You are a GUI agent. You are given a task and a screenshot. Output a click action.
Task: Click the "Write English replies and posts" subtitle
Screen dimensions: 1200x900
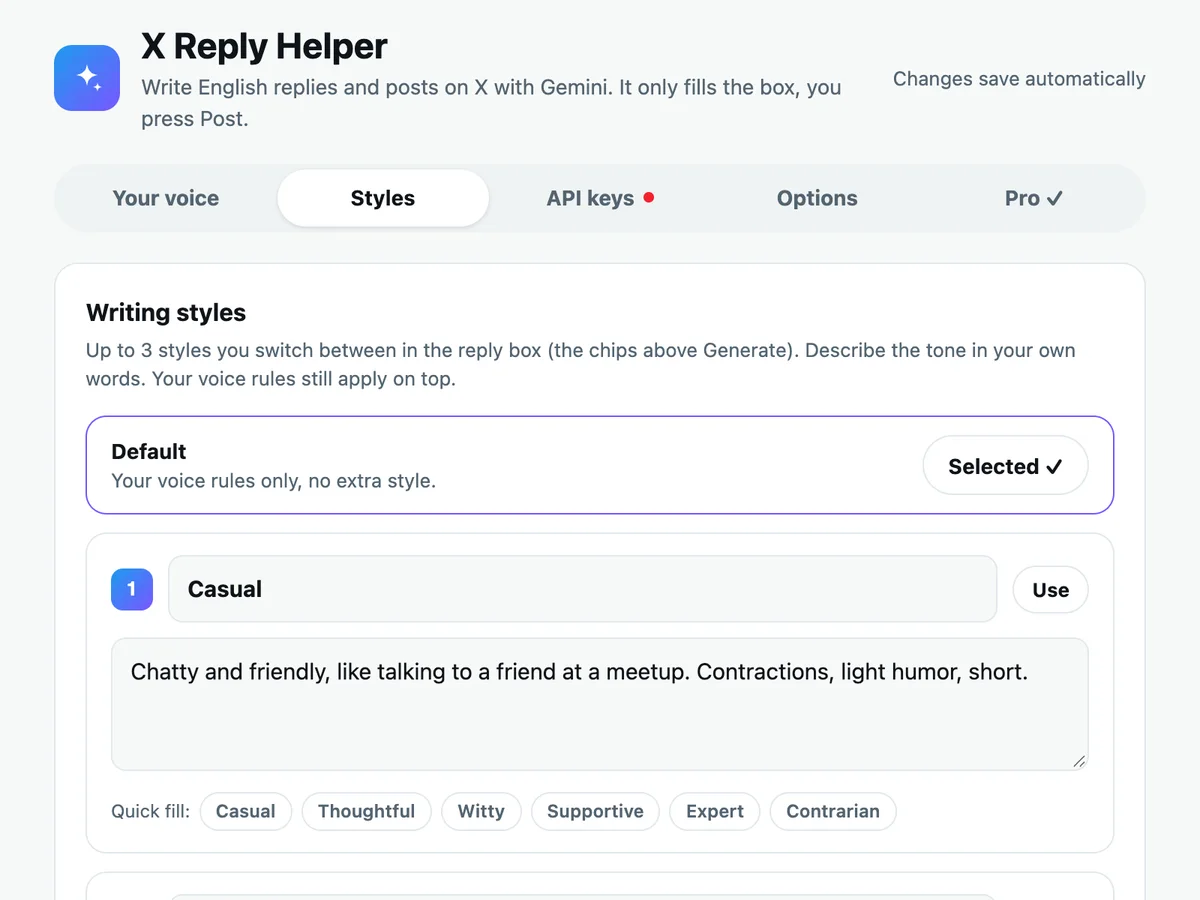tap(491, 103)
